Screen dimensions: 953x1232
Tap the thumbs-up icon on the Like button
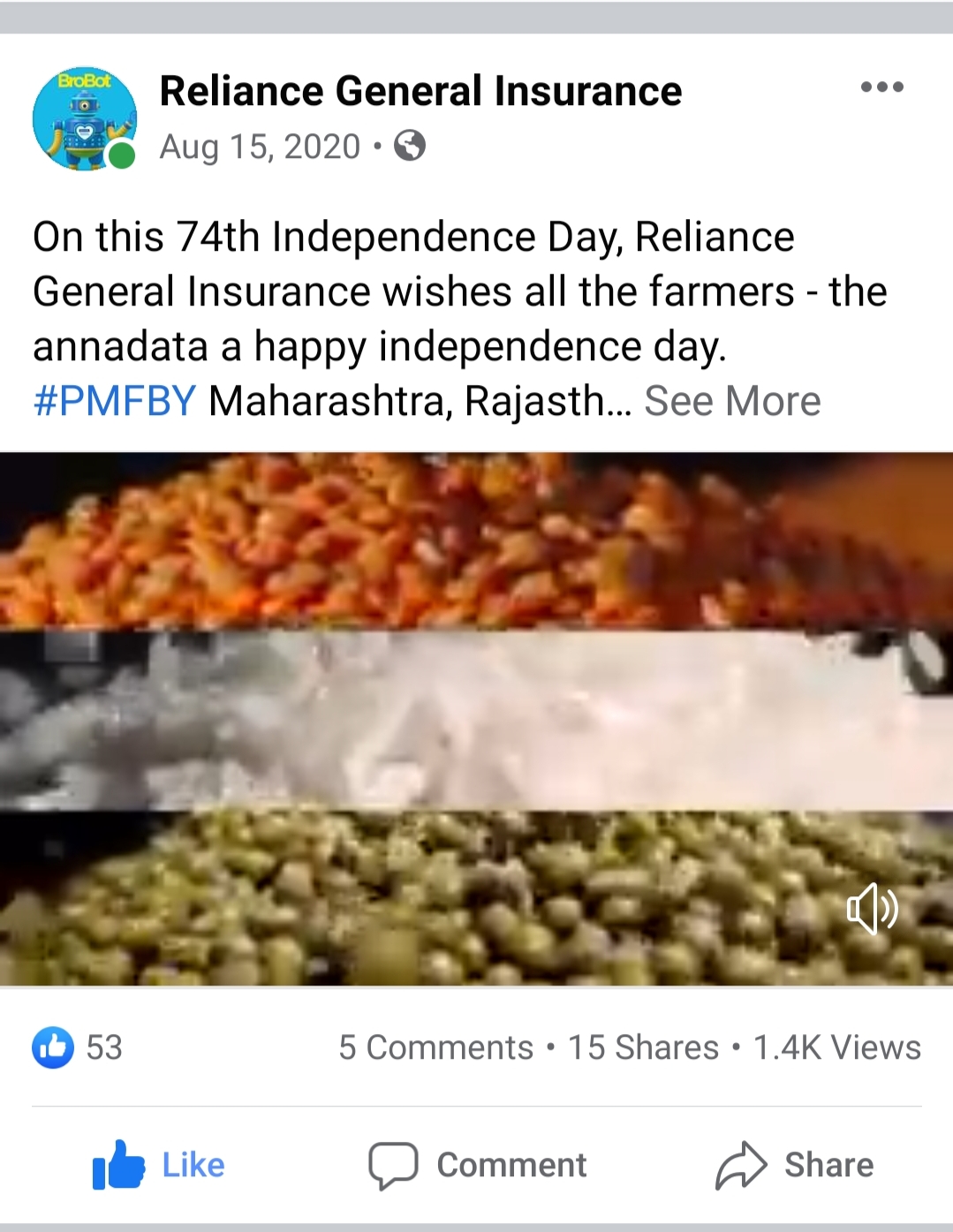click(x=118, y=1164)
